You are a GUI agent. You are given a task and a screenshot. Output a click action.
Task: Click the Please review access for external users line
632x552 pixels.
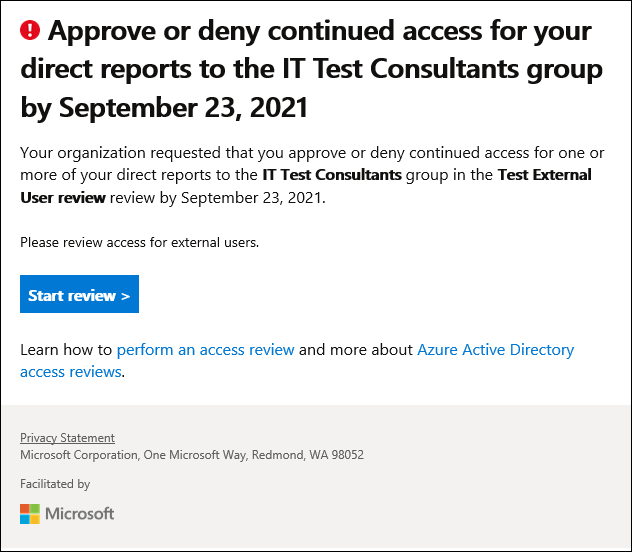(x=139, y=243)
